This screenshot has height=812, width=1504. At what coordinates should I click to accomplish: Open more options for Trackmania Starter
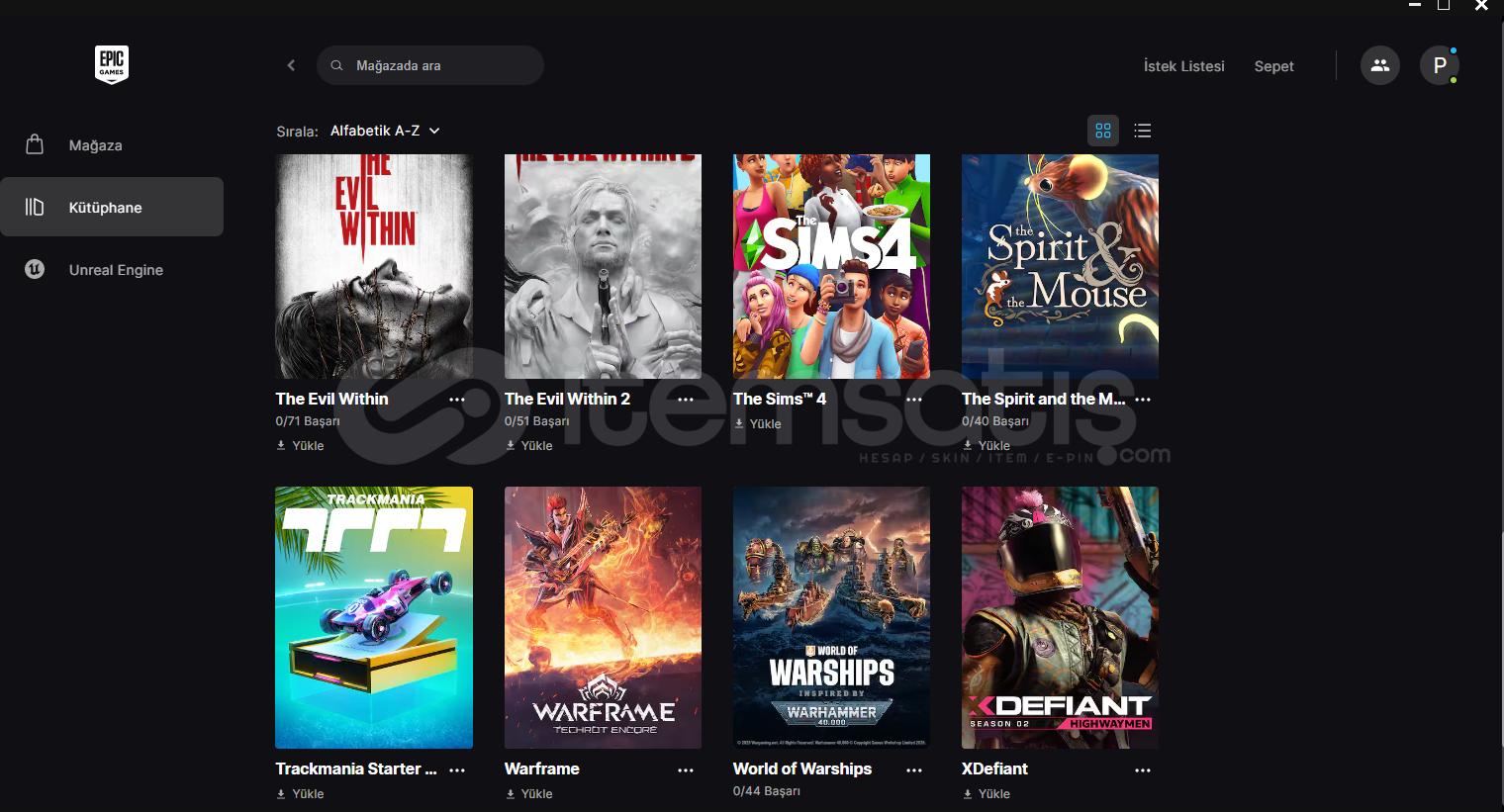457,769
